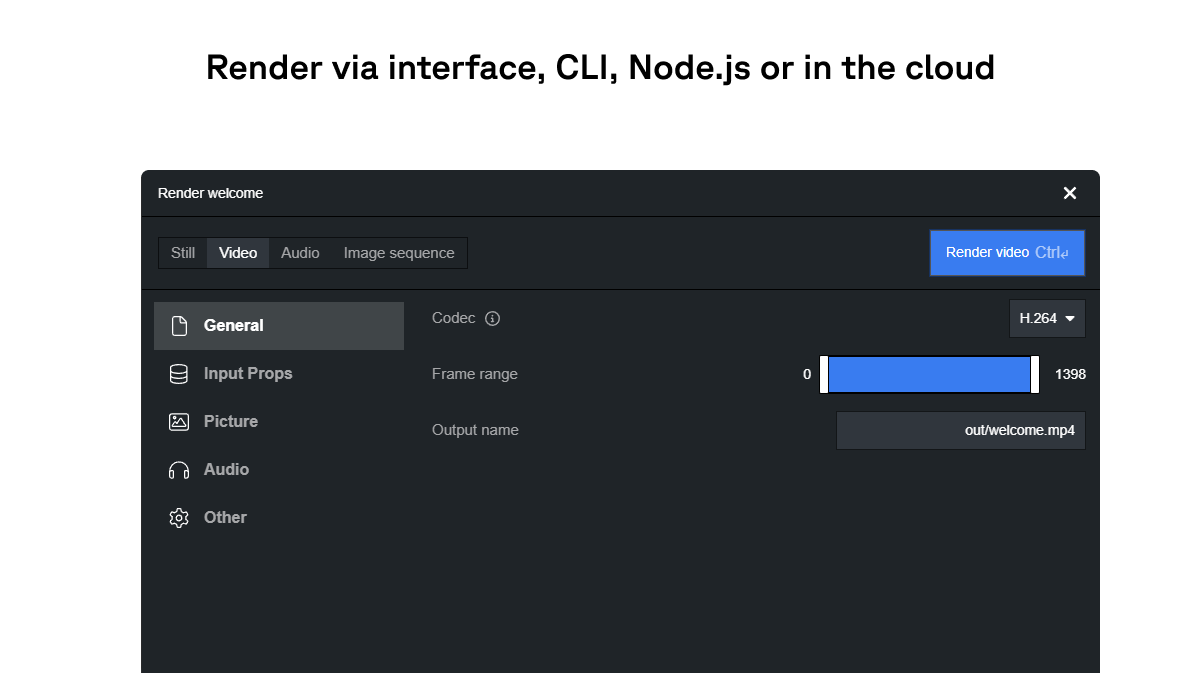This screenshot has height=673, width=1200.
Task: Click the right handle of frame range slider
Action: coord(1035,374)
